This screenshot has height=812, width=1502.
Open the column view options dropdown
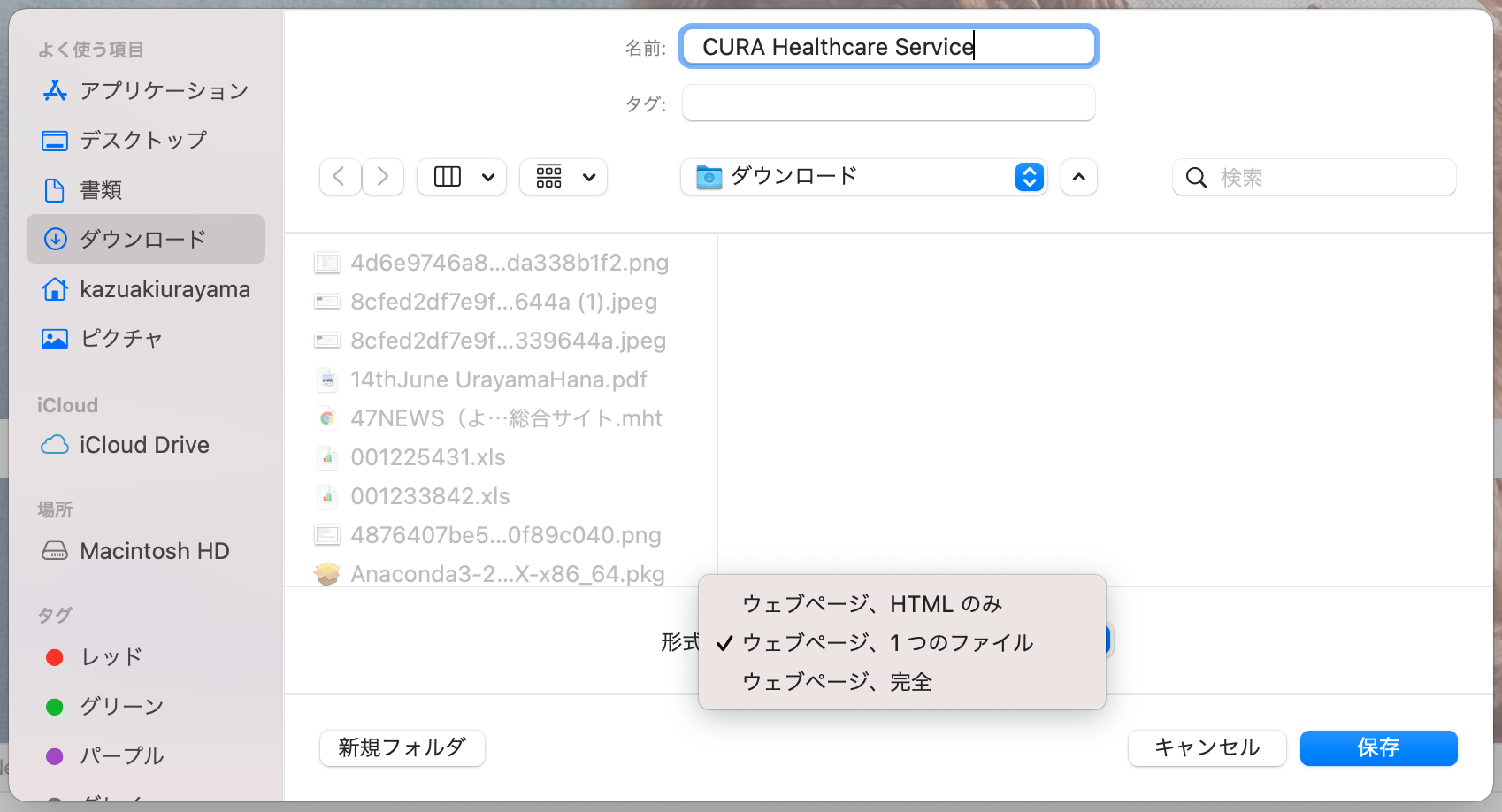461,177
